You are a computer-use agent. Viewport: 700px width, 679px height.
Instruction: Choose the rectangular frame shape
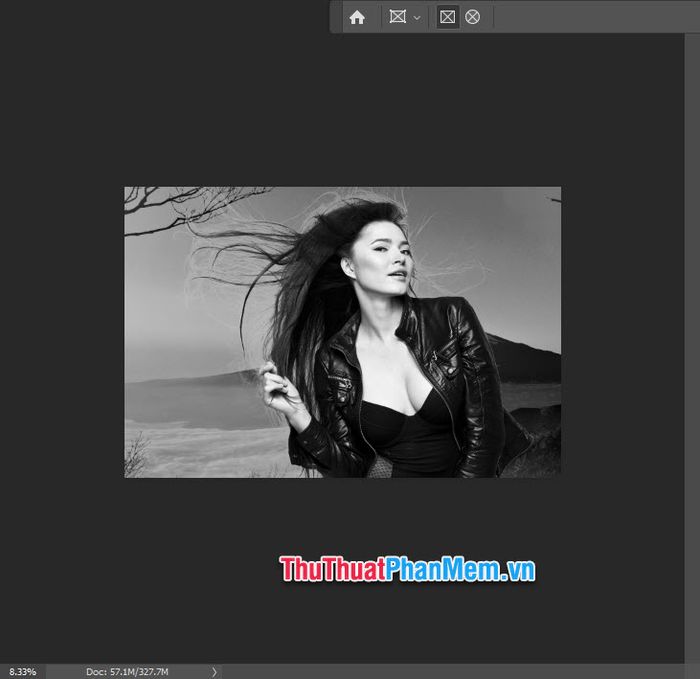447,17
